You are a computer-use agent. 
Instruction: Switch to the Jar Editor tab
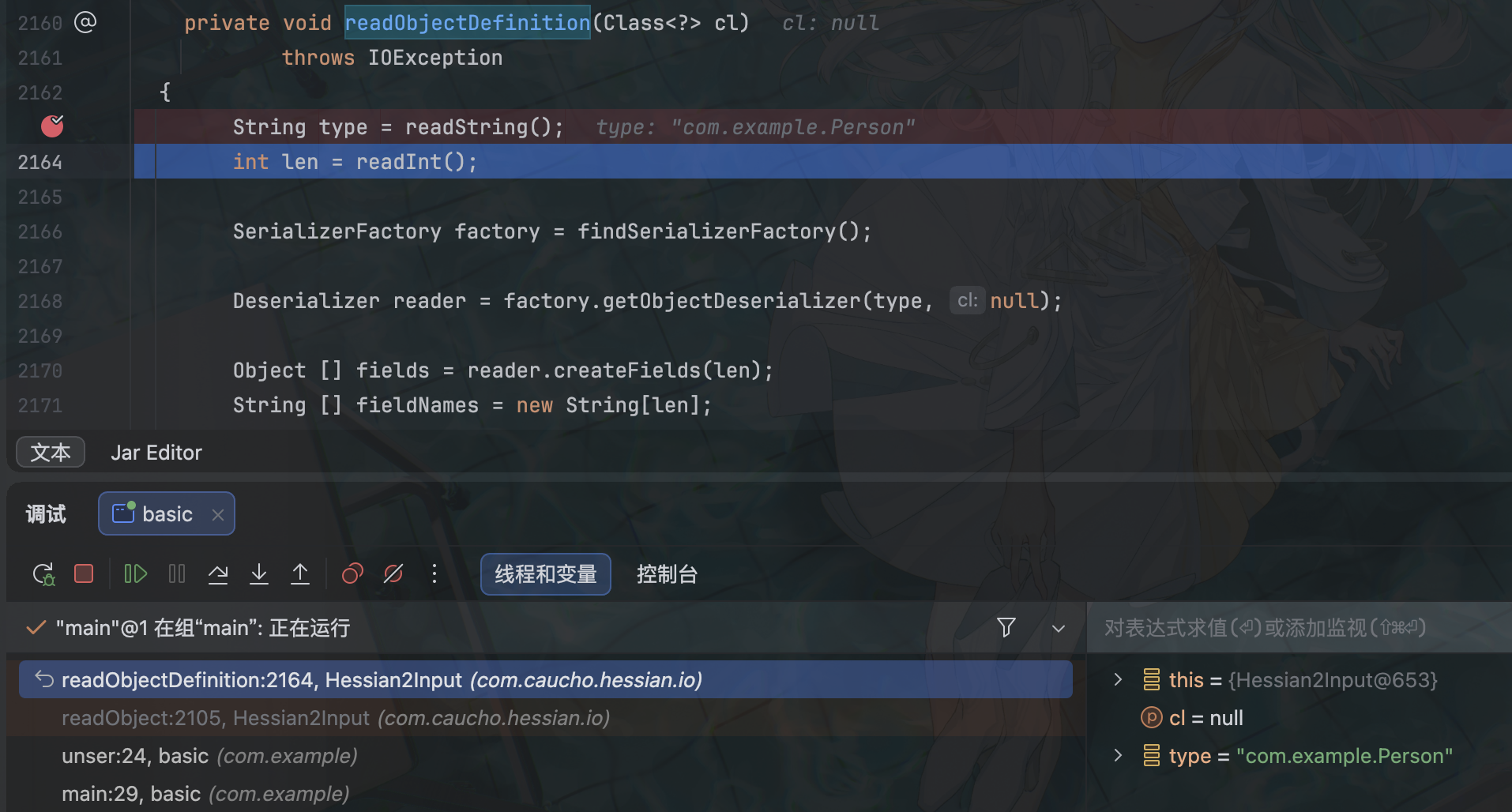click(x=156, y=453)
